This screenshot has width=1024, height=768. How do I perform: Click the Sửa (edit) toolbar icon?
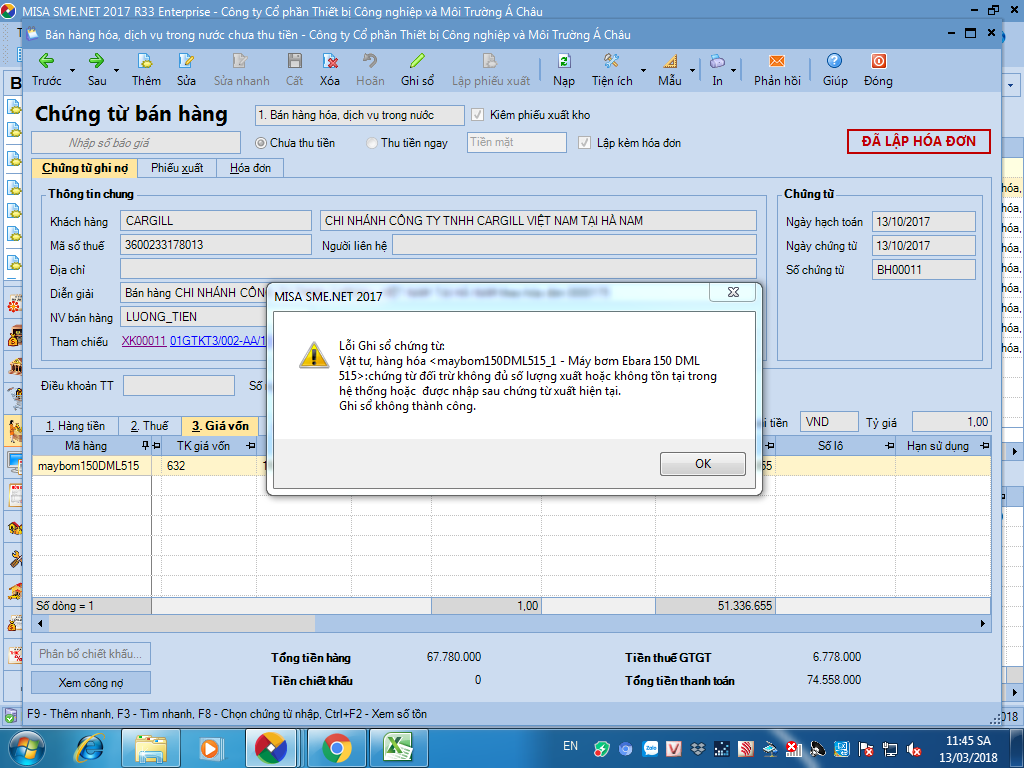pyautogui.click(x=186, y=61)
